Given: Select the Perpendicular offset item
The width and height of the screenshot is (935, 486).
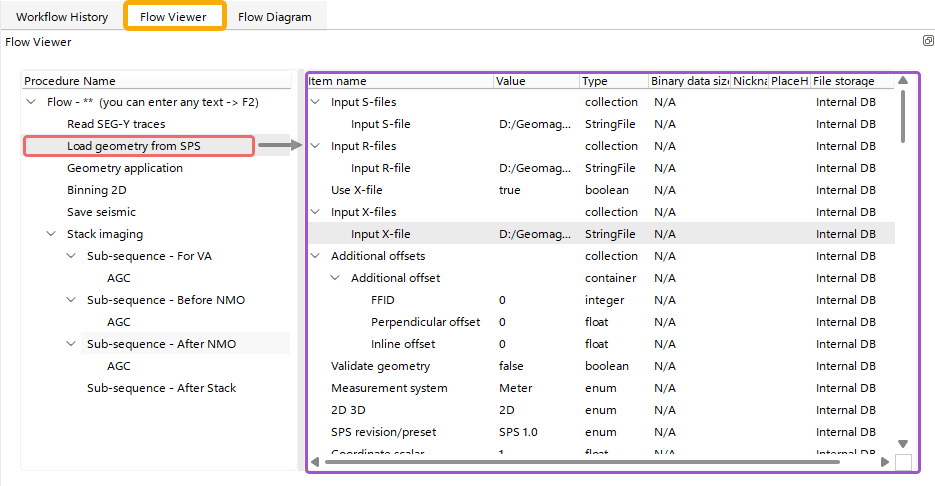Looking at the screenshot, I should tap(425, 322).
